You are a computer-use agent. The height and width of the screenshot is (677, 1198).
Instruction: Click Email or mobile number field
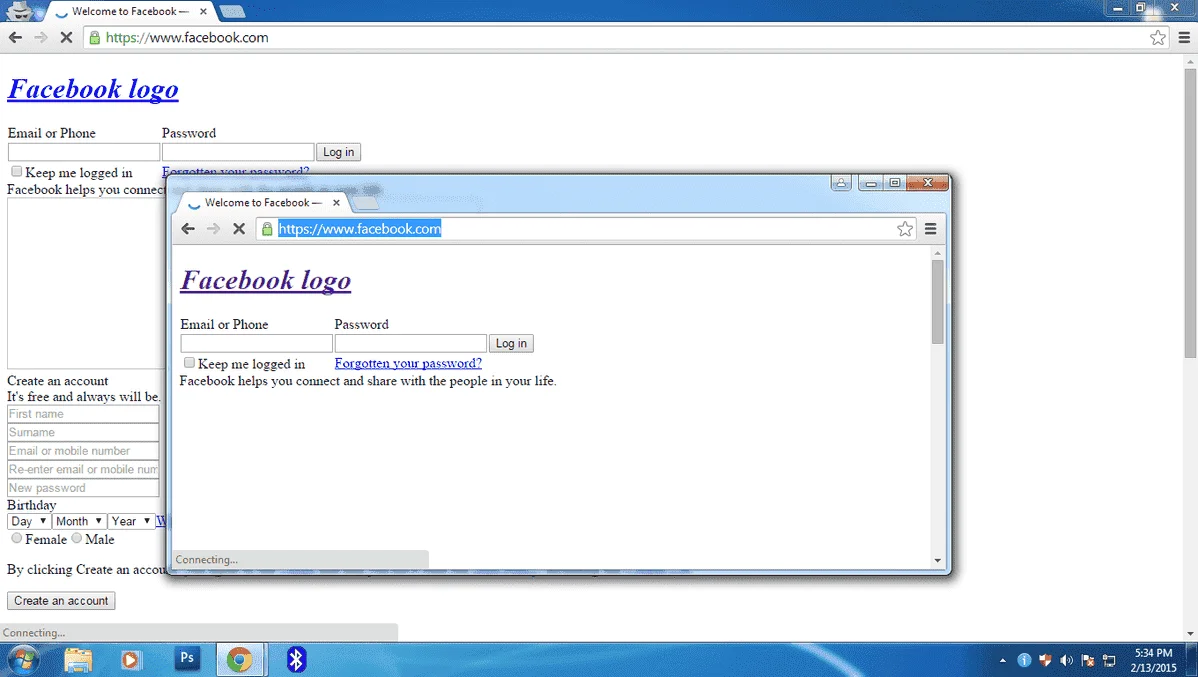[83, 451]
